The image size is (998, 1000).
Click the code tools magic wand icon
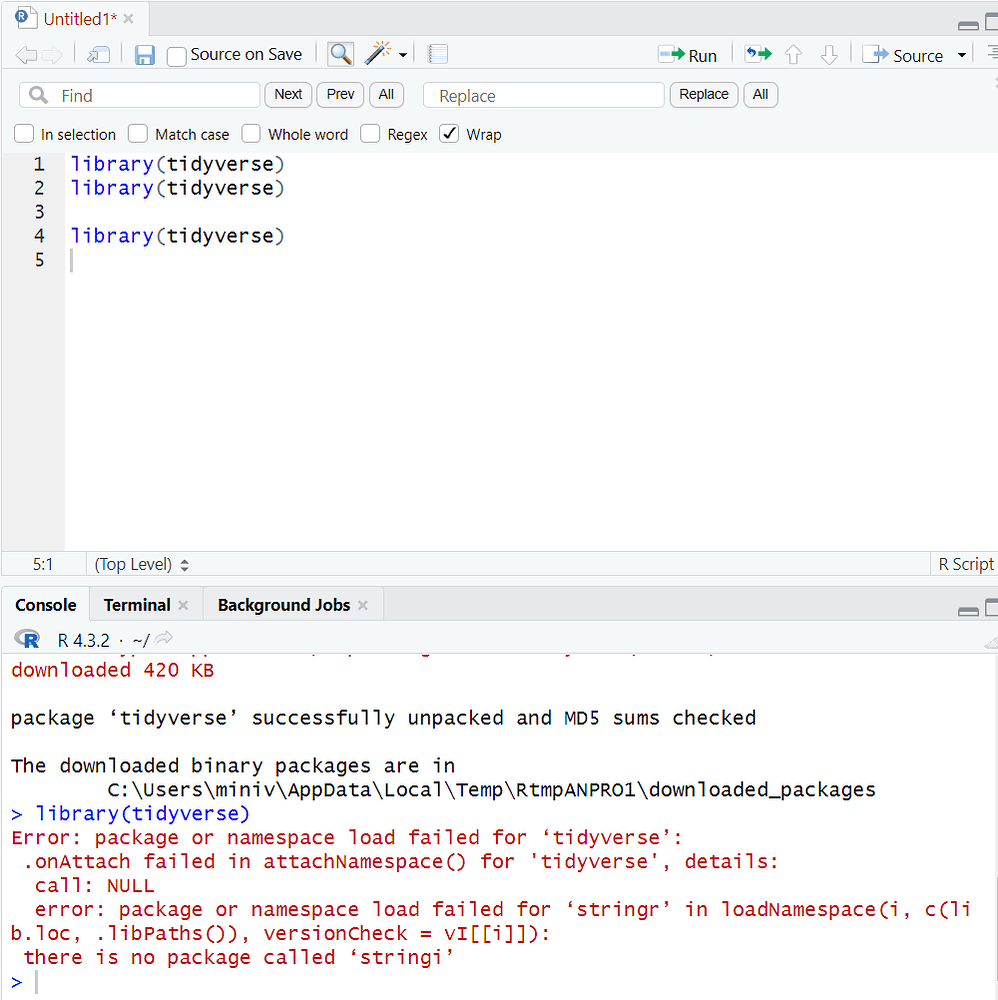[x=377, y=53]
